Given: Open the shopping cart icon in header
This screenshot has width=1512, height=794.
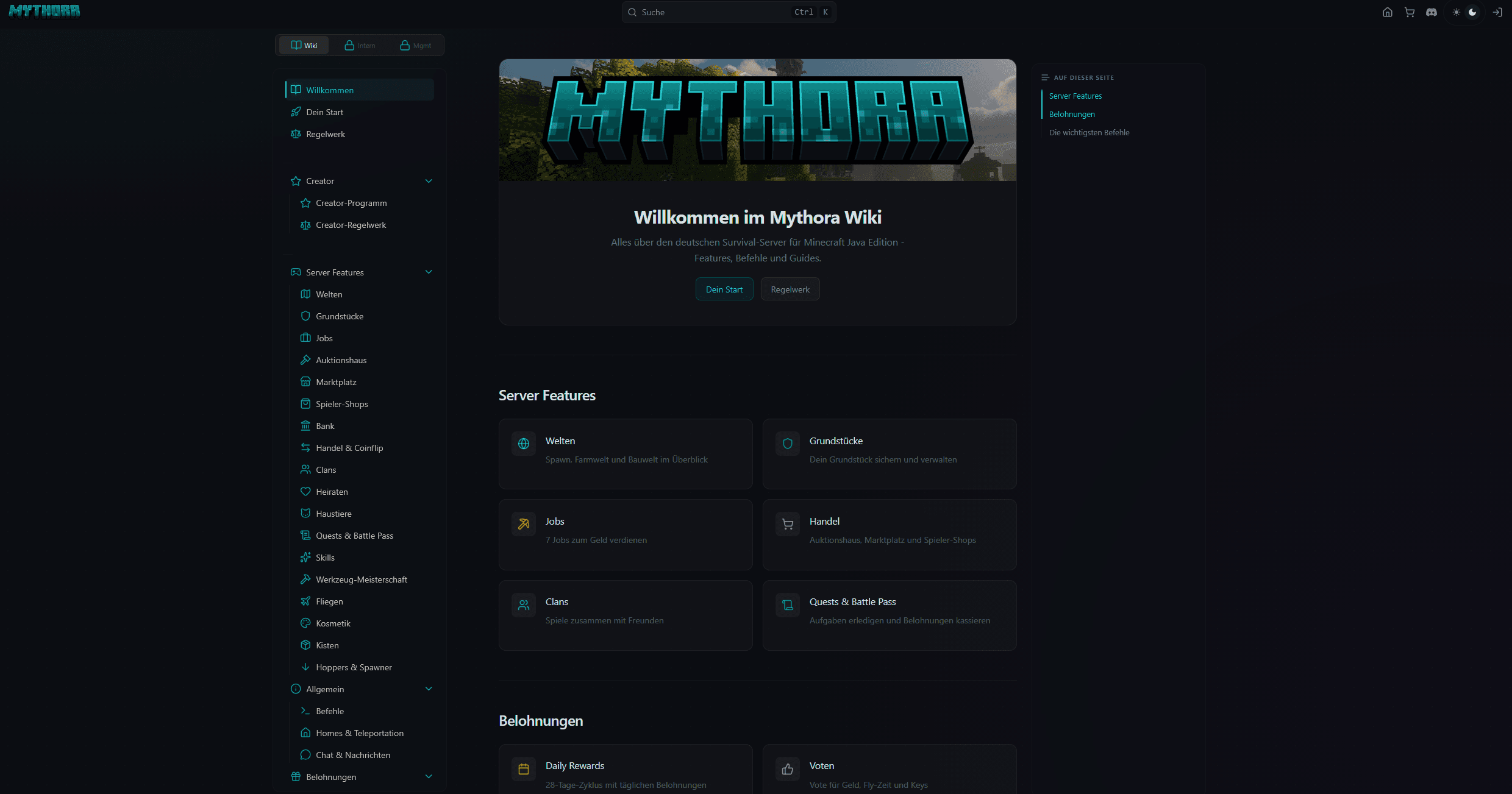Looking at the screenshot, I should coord(1409,12).
